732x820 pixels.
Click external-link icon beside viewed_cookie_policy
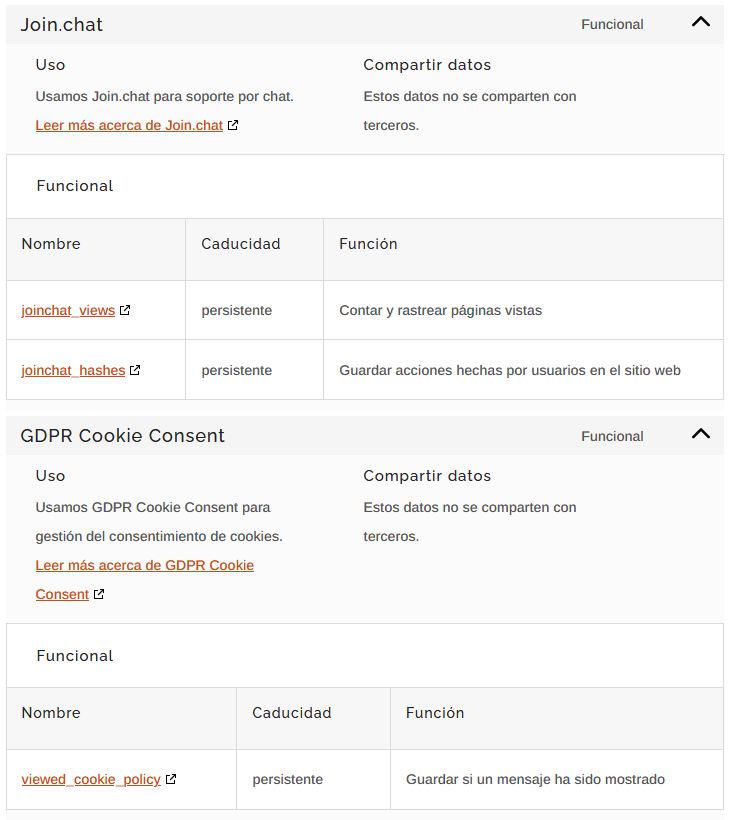point(171,779)
